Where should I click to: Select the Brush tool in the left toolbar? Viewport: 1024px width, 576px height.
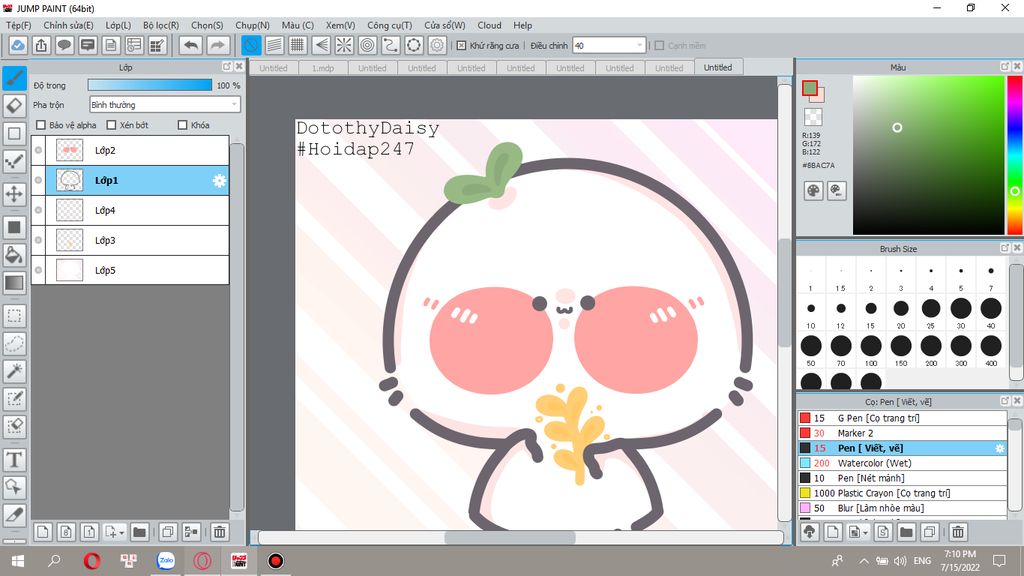pyautogui.click(x=14, y=78)
